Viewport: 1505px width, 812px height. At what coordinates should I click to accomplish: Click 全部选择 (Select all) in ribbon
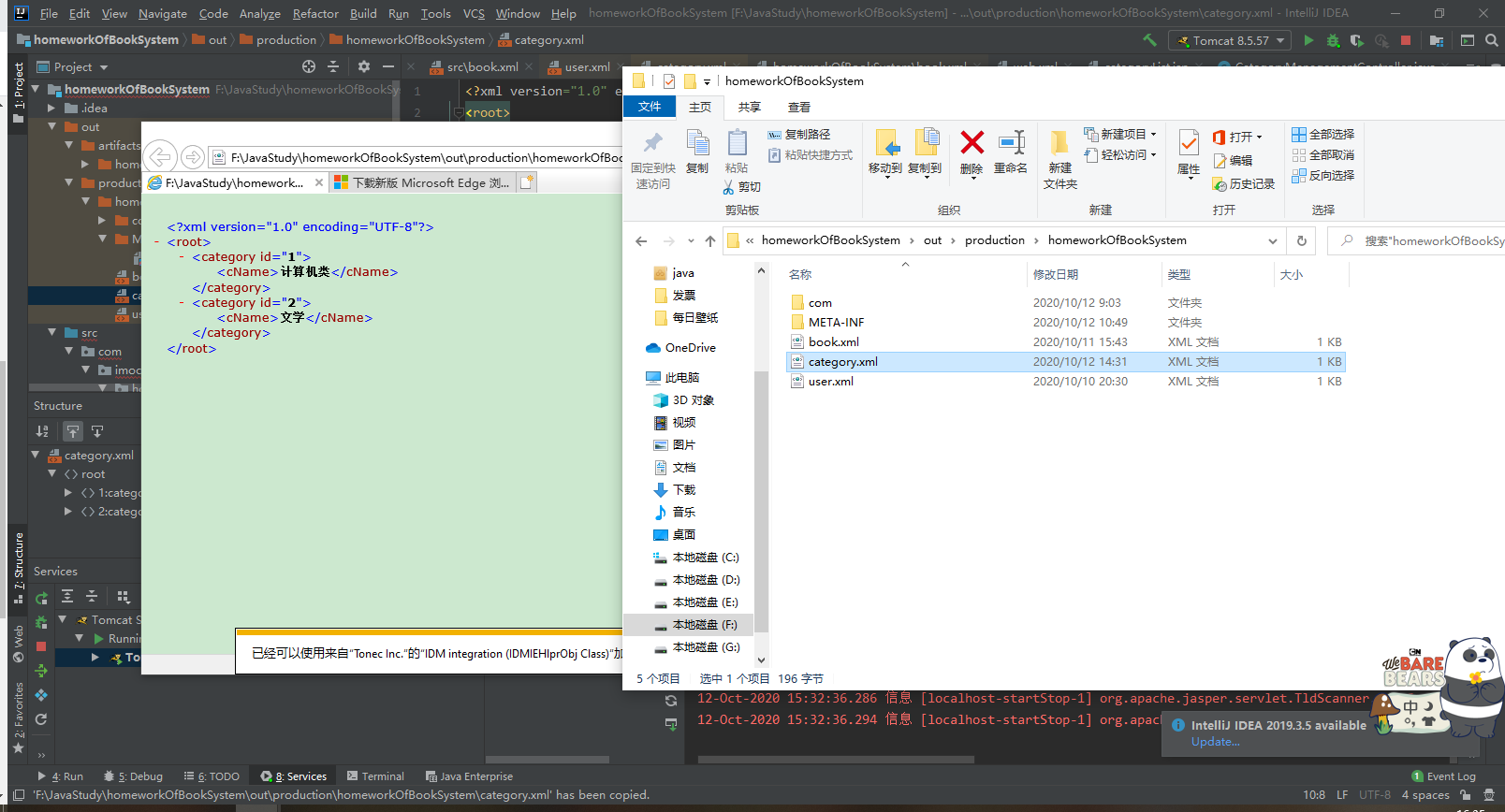click(1323, 135)
